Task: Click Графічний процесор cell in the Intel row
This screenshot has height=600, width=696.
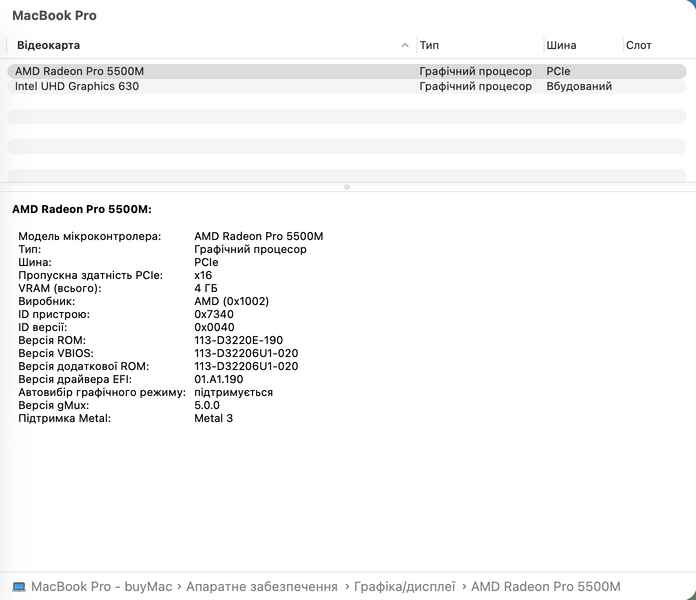Action: [x=475, y=86]
